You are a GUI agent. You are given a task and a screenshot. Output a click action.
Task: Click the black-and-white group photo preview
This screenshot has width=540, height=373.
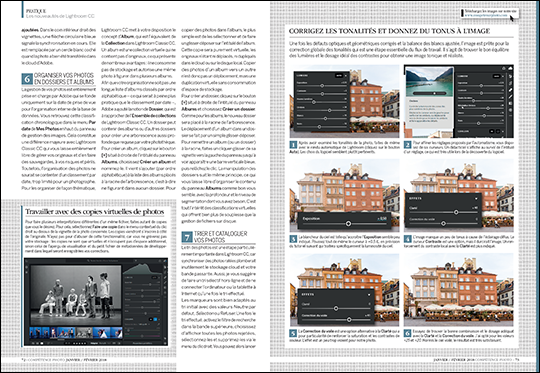point(76,296)
